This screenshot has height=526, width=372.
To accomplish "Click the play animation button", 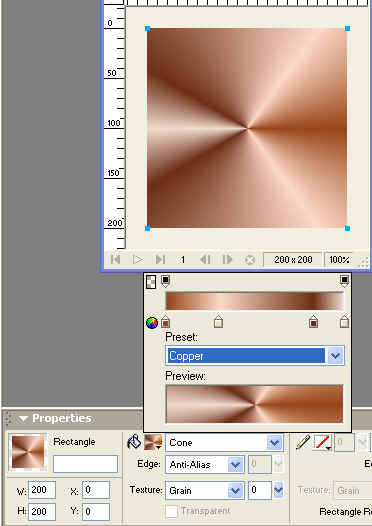I will pos(138,259).
